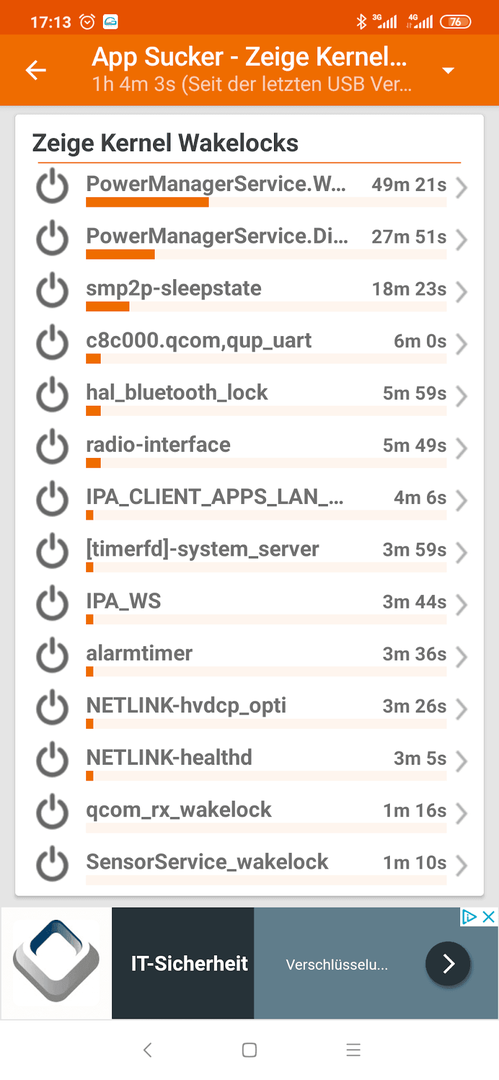This screenshot has width=499, height=1080.
Task: Open the NETLINK-hvdcp_opti wakelock entry
Action: coord(250,708)
